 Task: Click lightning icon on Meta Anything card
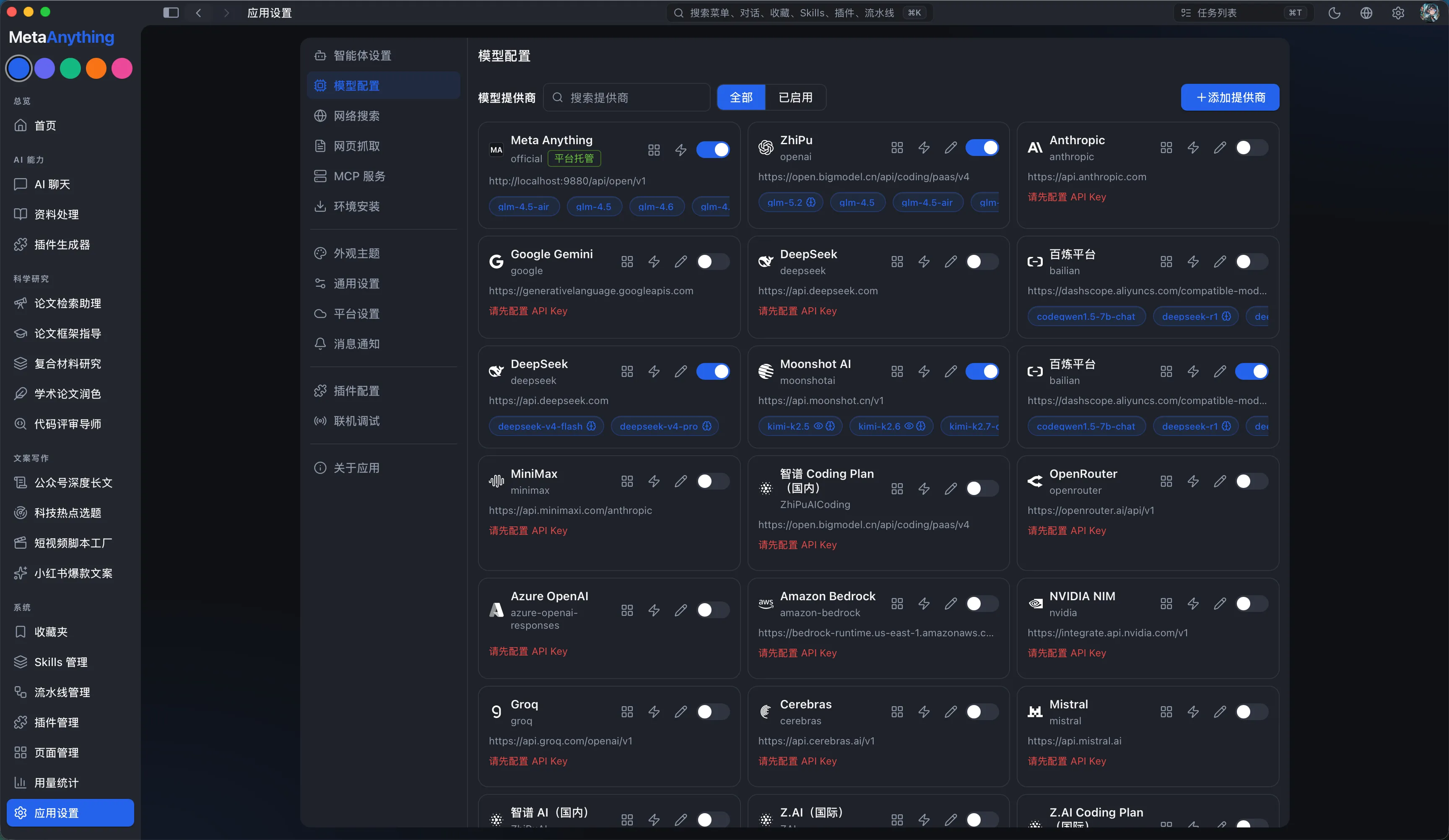tap(681, 150)
